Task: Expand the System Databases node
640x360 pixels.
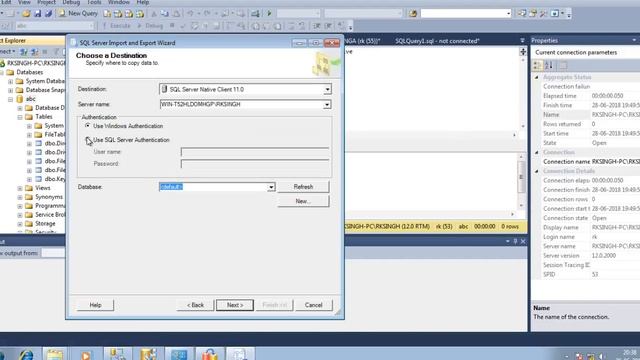Action: tap(11, 81)
